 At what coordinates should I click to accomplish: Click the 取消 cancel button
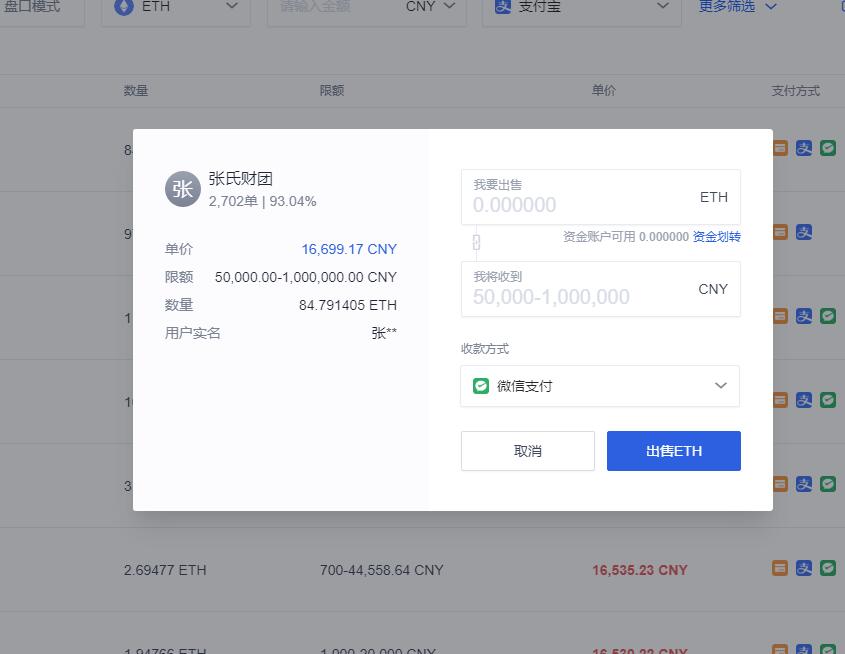[528, 451]
